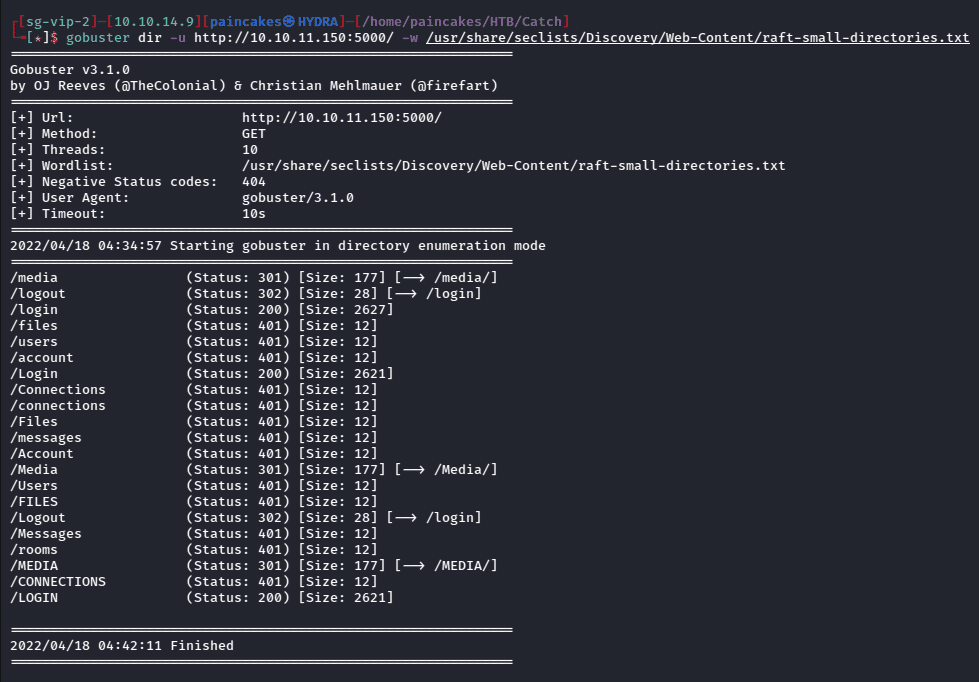This screenshot has width=979, height=682.
Task: Select the /LOGIN uppercase result line
Action: (202, 598)
